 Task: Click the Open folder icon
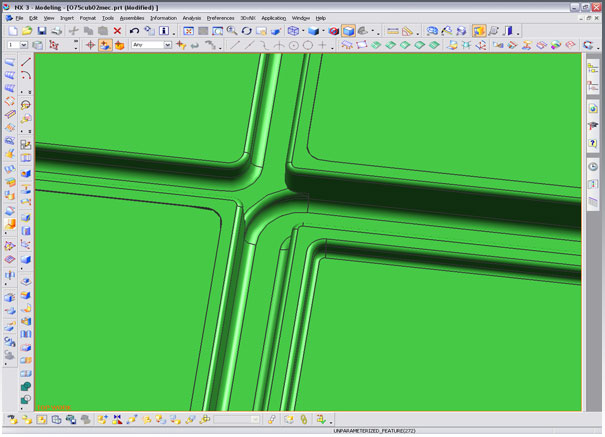click(x=27, y=31)
